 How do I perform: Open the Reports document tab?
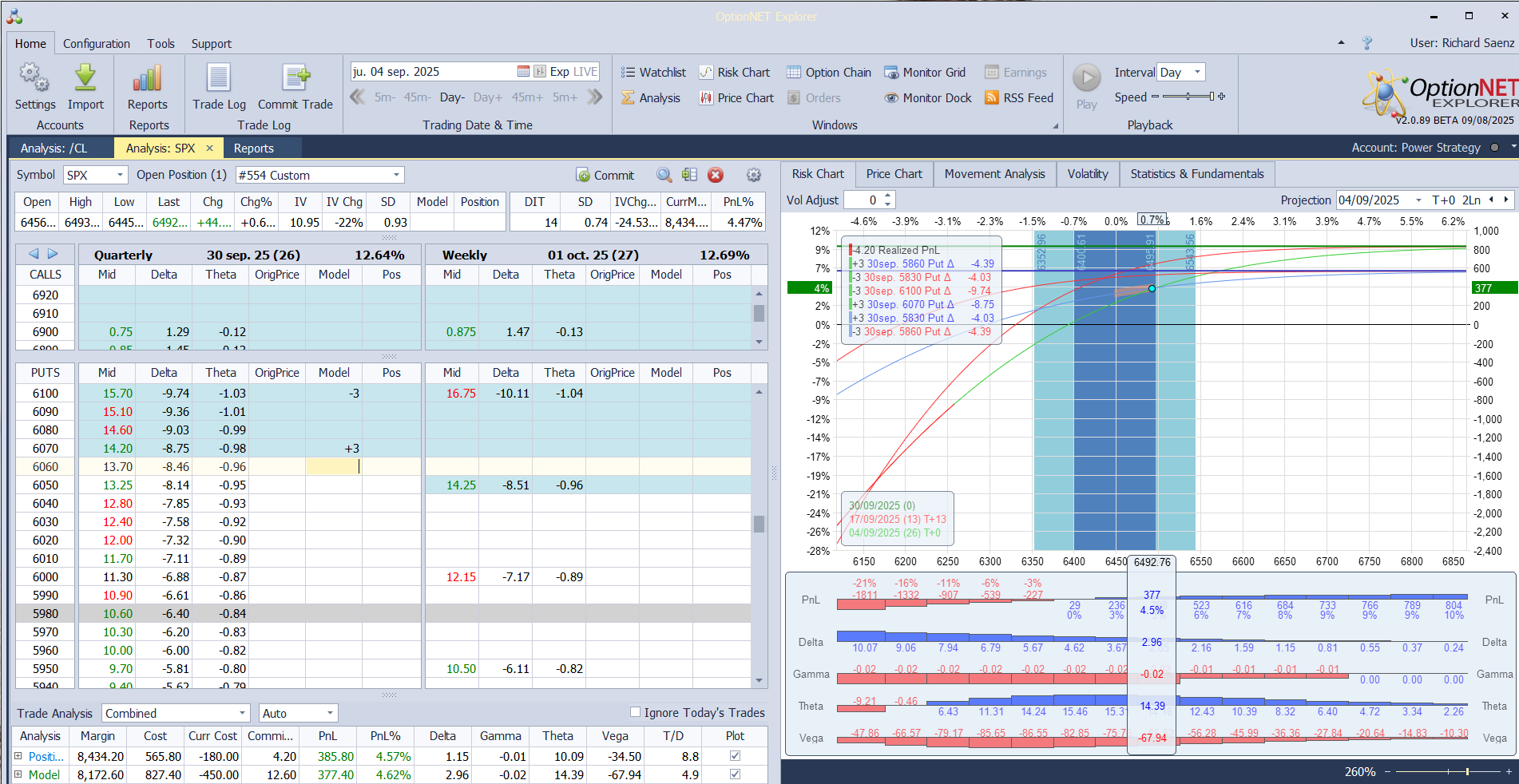pos(254,148)
